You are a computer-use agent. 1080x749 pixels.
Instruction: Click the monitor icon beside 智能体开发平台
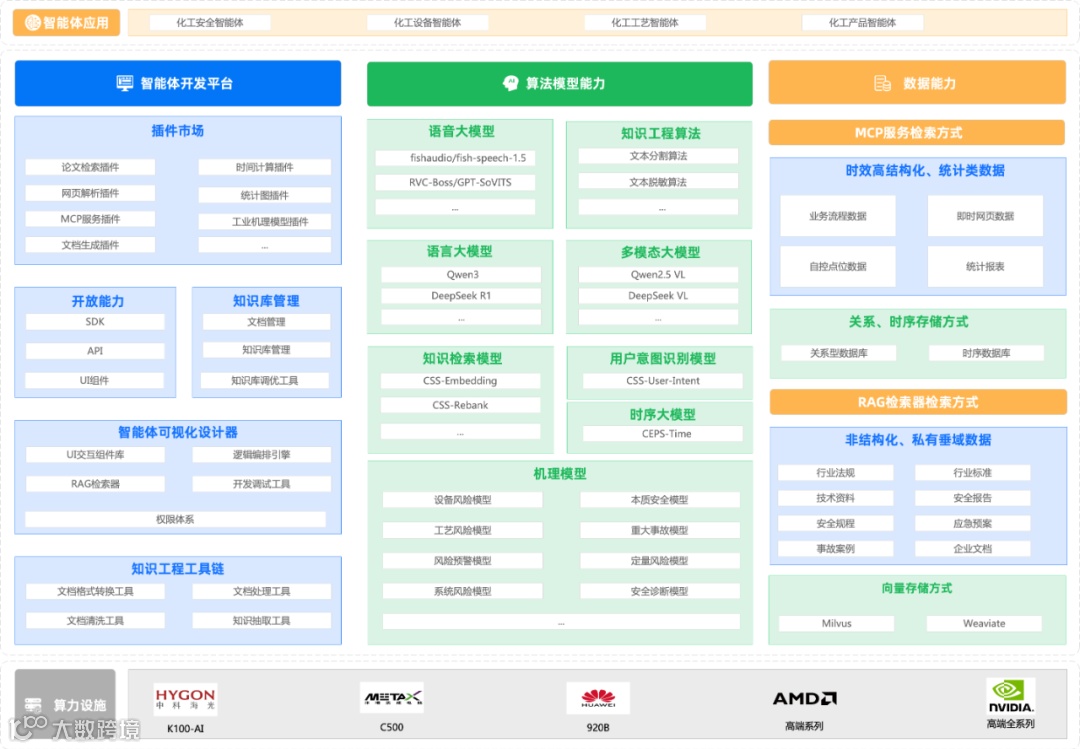(x=125, y=83)
